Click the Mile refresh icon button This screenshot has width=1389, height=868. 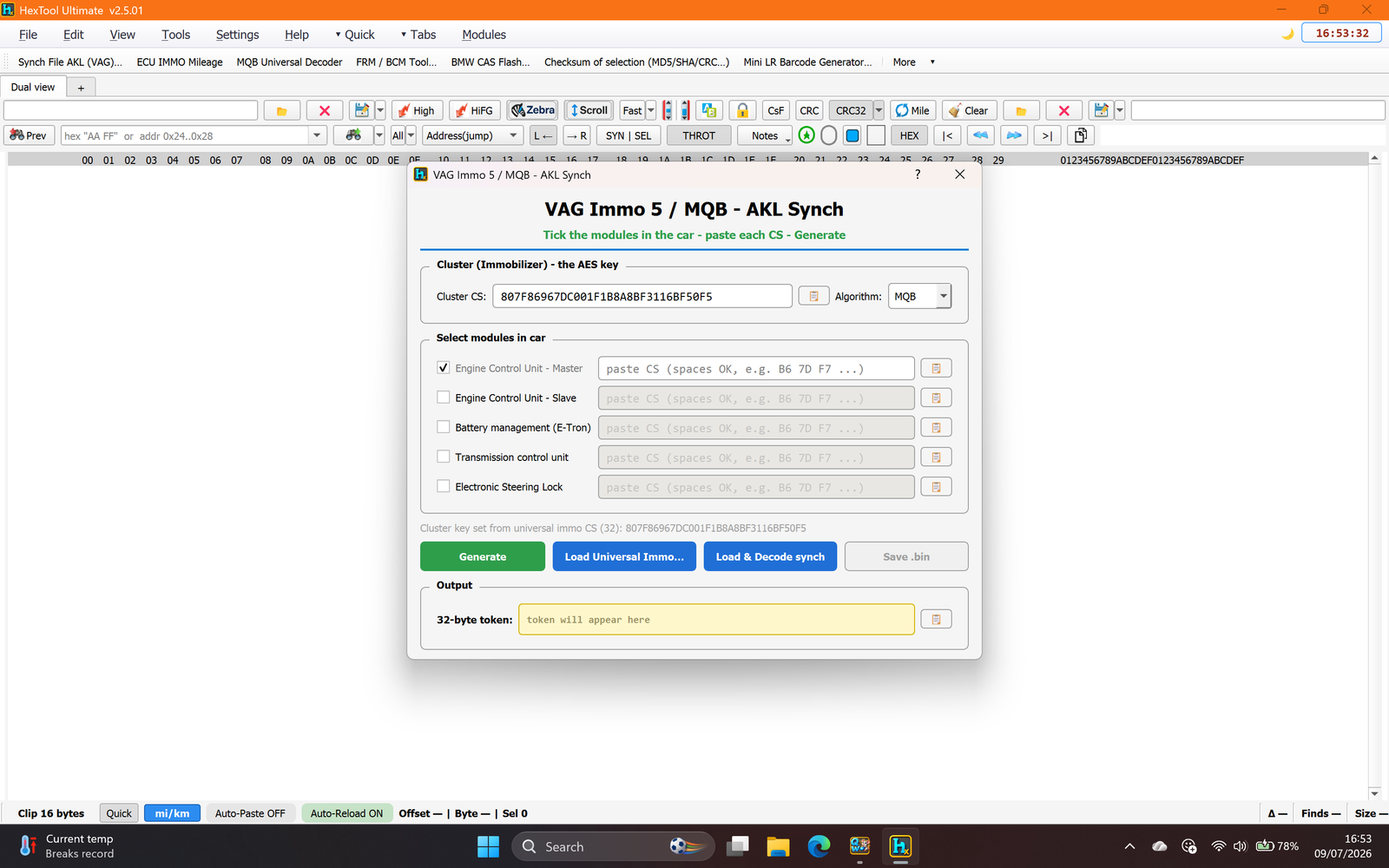click(913, 110)
